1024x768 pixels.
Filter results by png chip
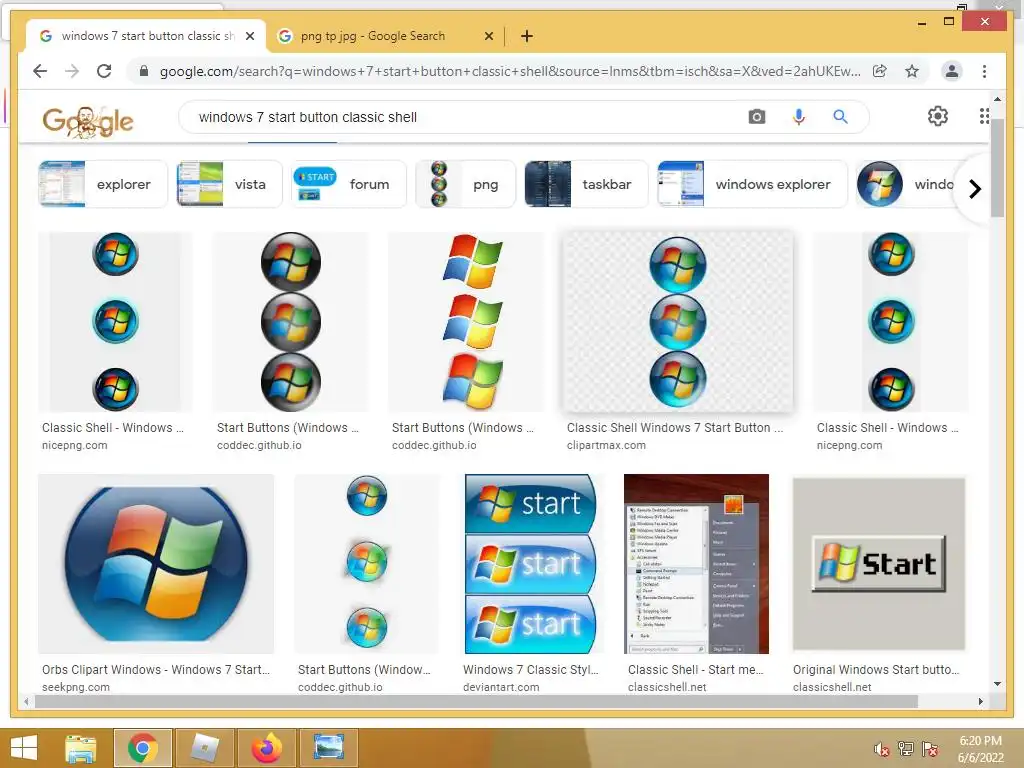pyautogui.click(x=465, y=184)
